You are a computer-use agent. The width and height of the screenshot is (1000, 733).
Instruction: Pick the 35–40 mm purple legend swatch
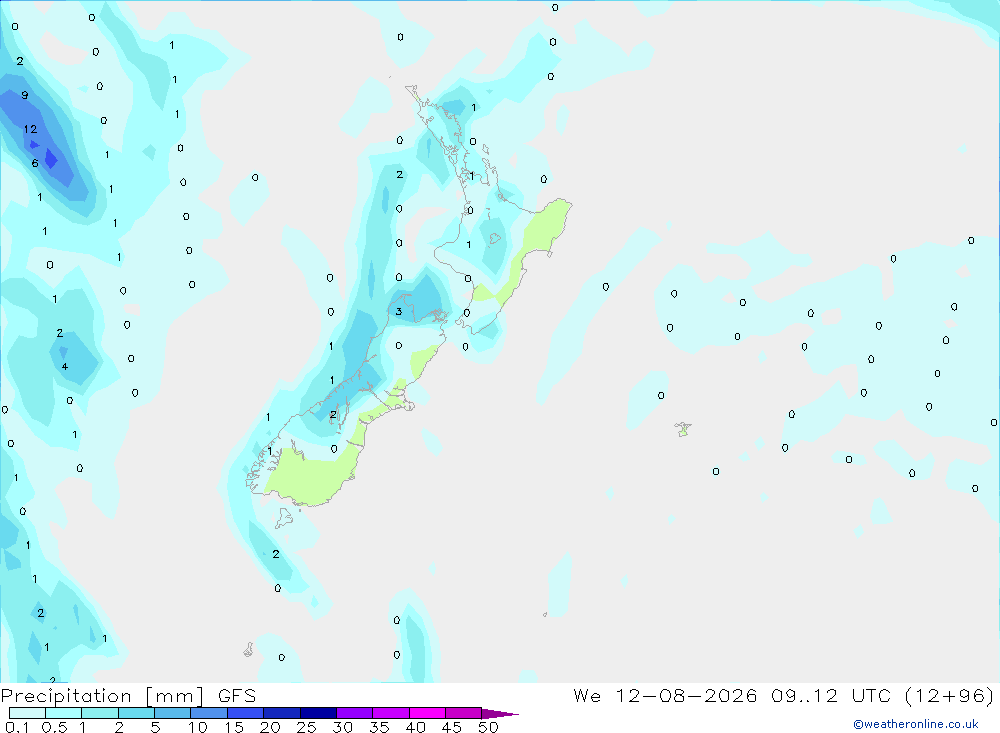point(390,713)
